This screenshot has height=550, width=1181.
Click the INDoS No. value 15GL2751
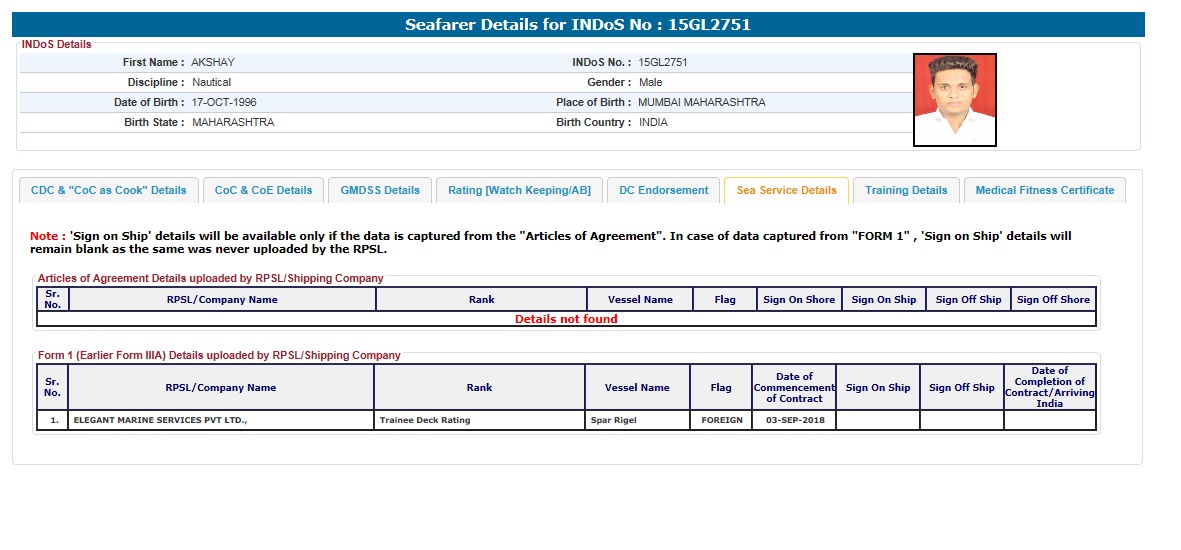click(663, 62)
